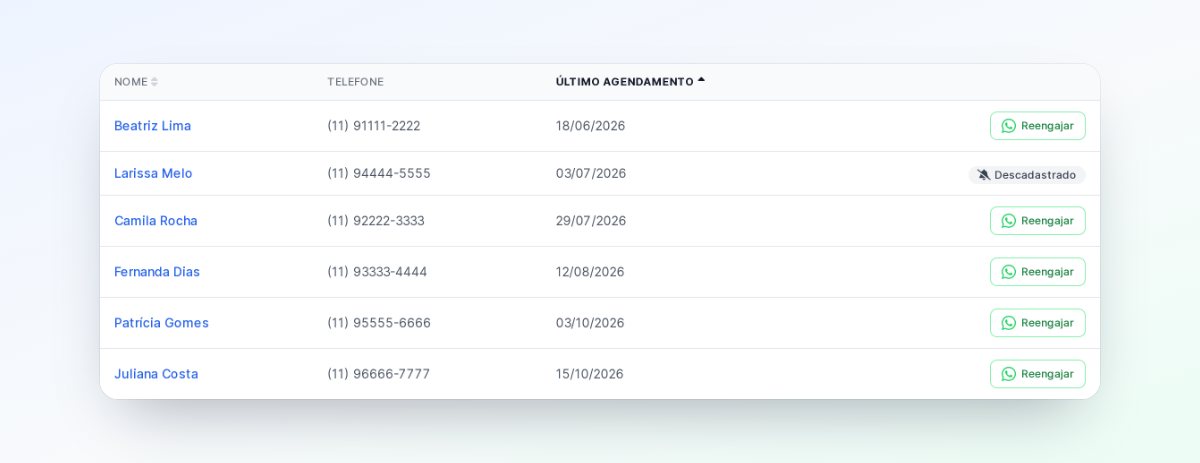Click the Descadastrado badge for Larissa Melo
Viewport: 1200px width, 463px height.
tap(1027, 175)
